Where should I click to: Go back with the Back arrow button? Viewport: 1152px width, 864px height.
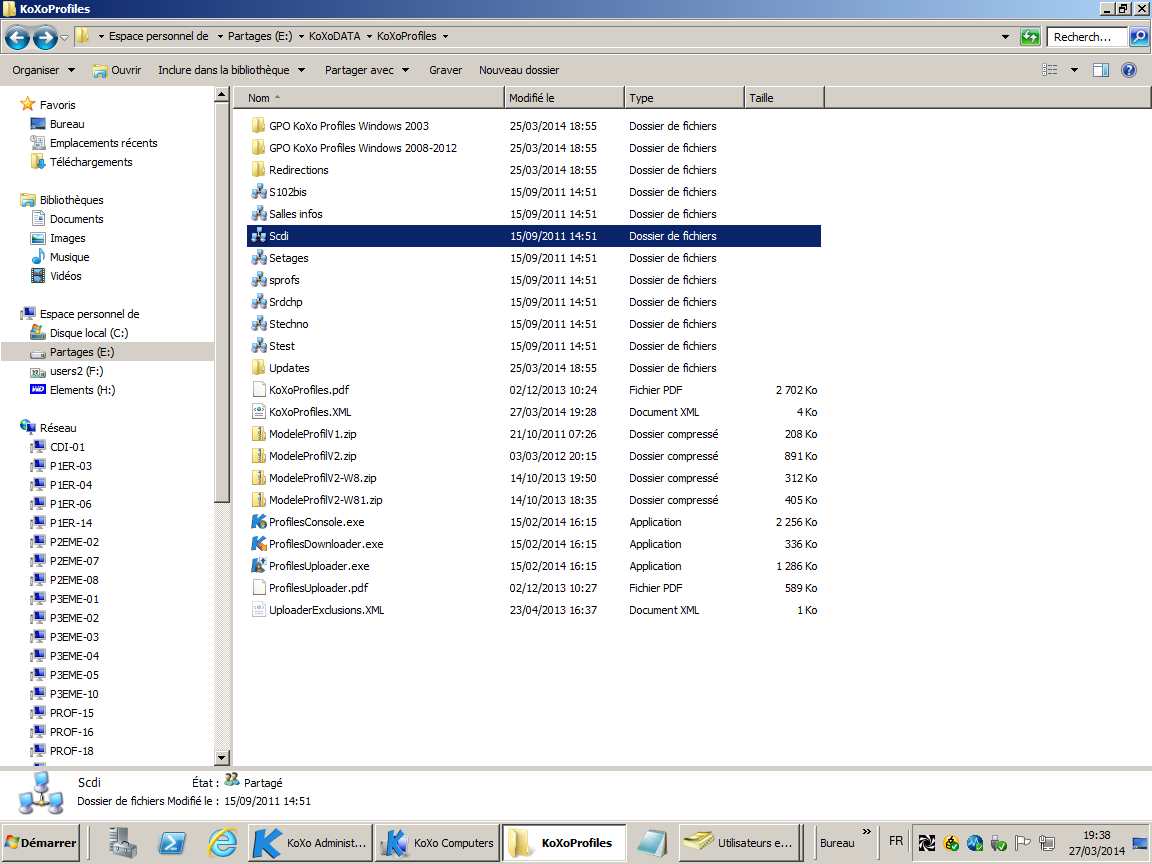click(18, 37)
